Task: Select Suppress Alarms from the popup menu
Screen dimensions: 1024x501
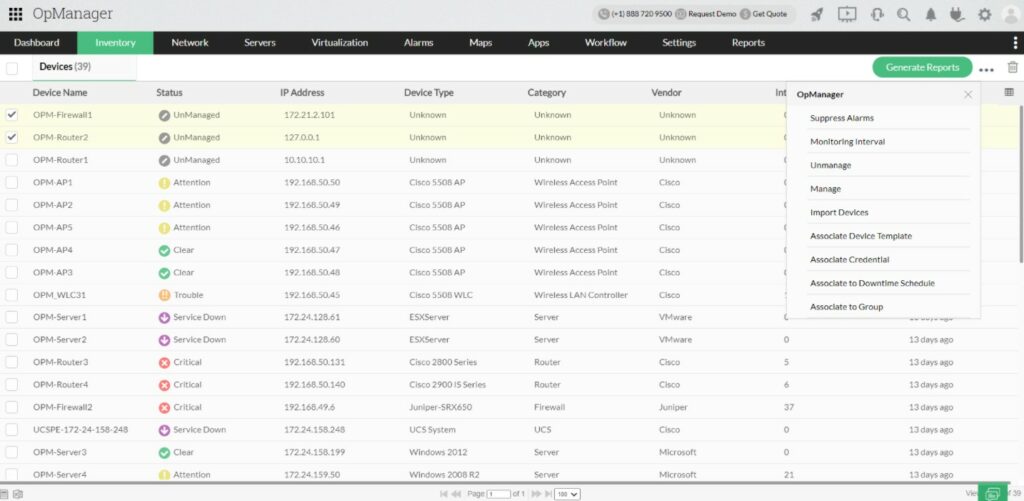Action: 842,118
